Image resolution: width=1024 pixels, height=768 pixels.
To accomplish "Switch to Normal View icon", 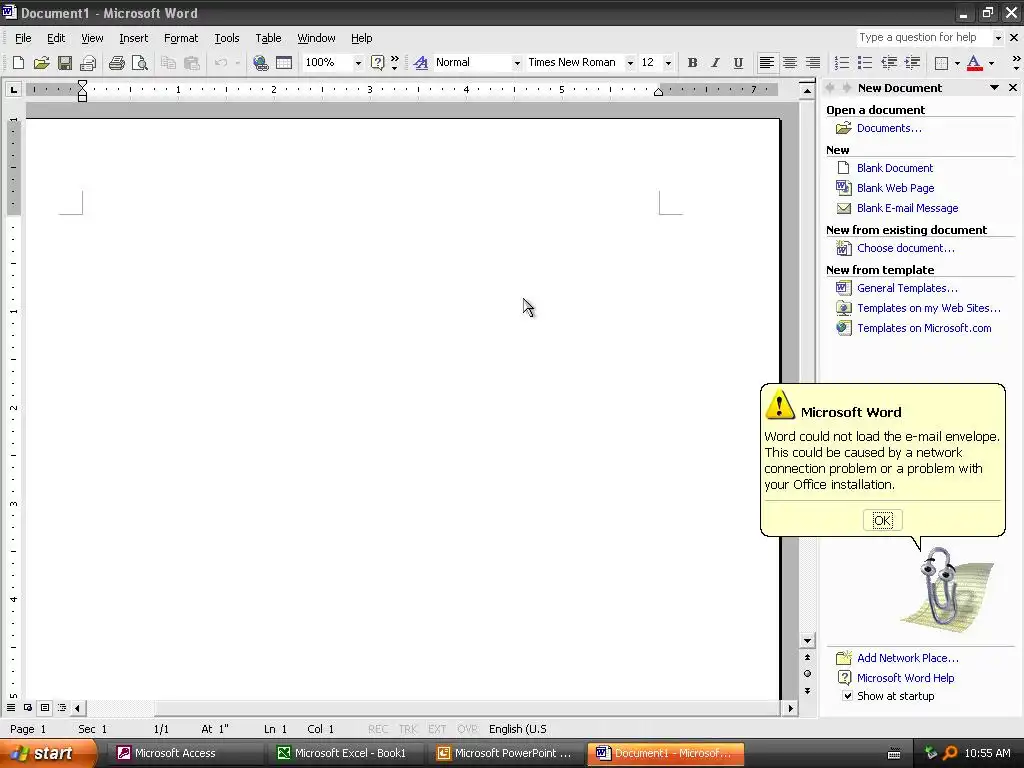I will click(11, 707).
